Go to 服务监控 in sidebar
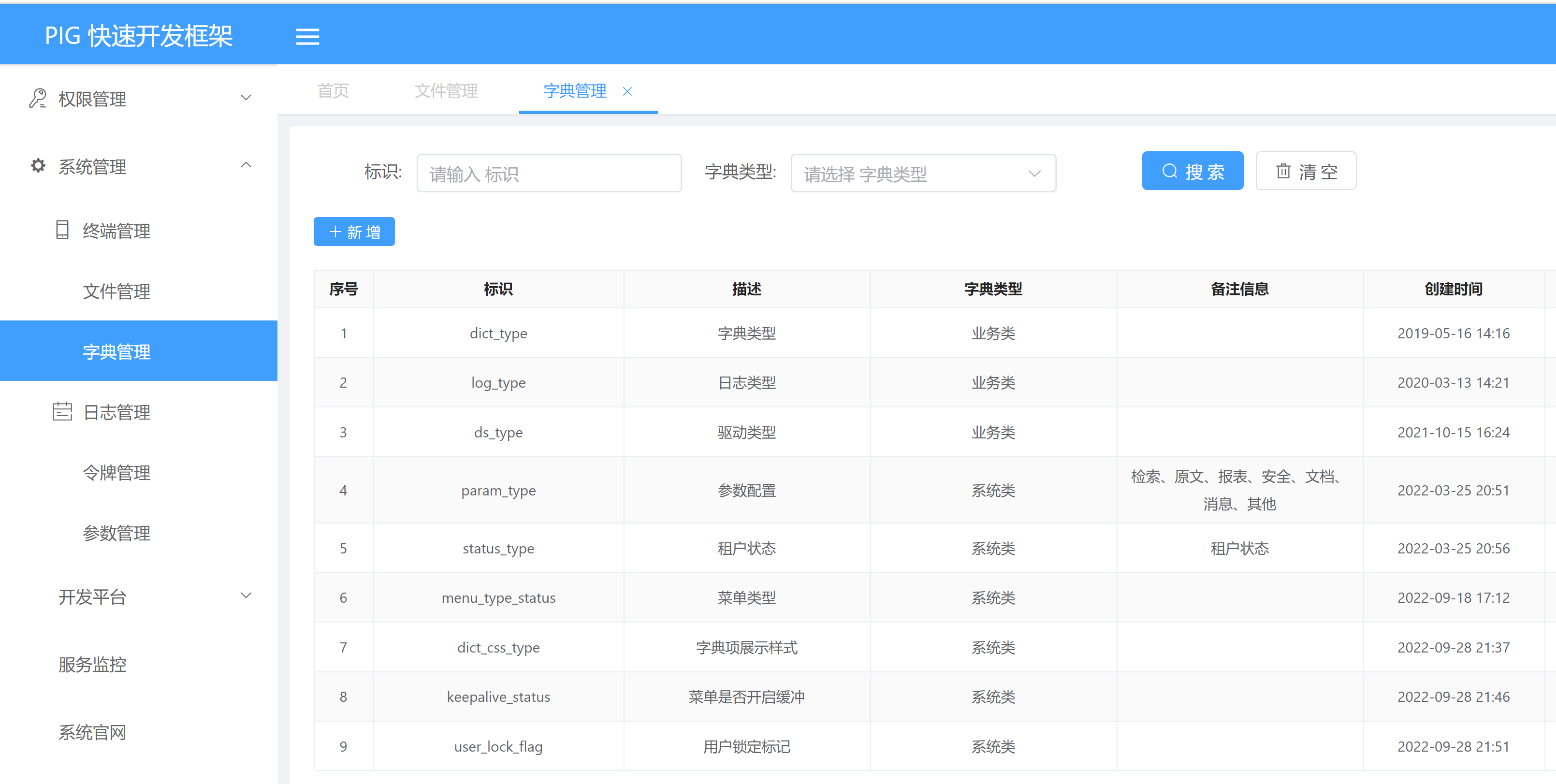This screenshot has width=1556, height=784. pyautogui.click(x=92, y=665)
